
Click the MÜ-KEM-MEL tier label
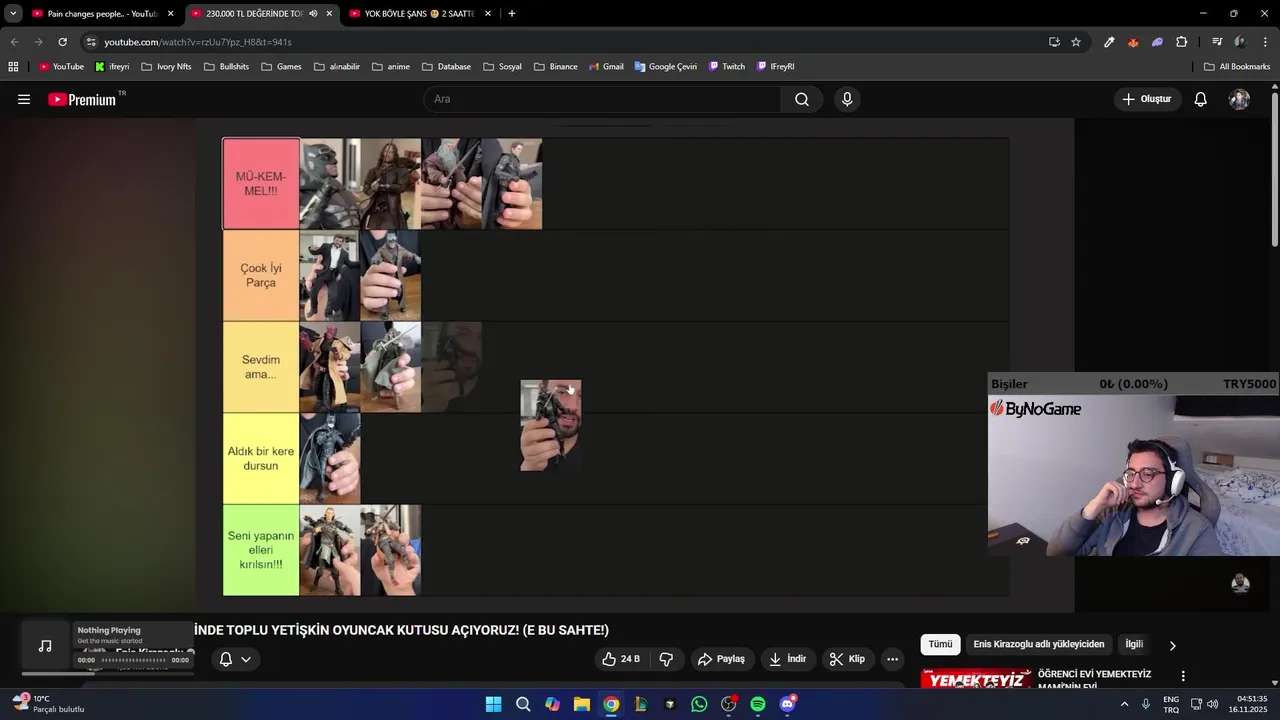[x=261, y=184]
